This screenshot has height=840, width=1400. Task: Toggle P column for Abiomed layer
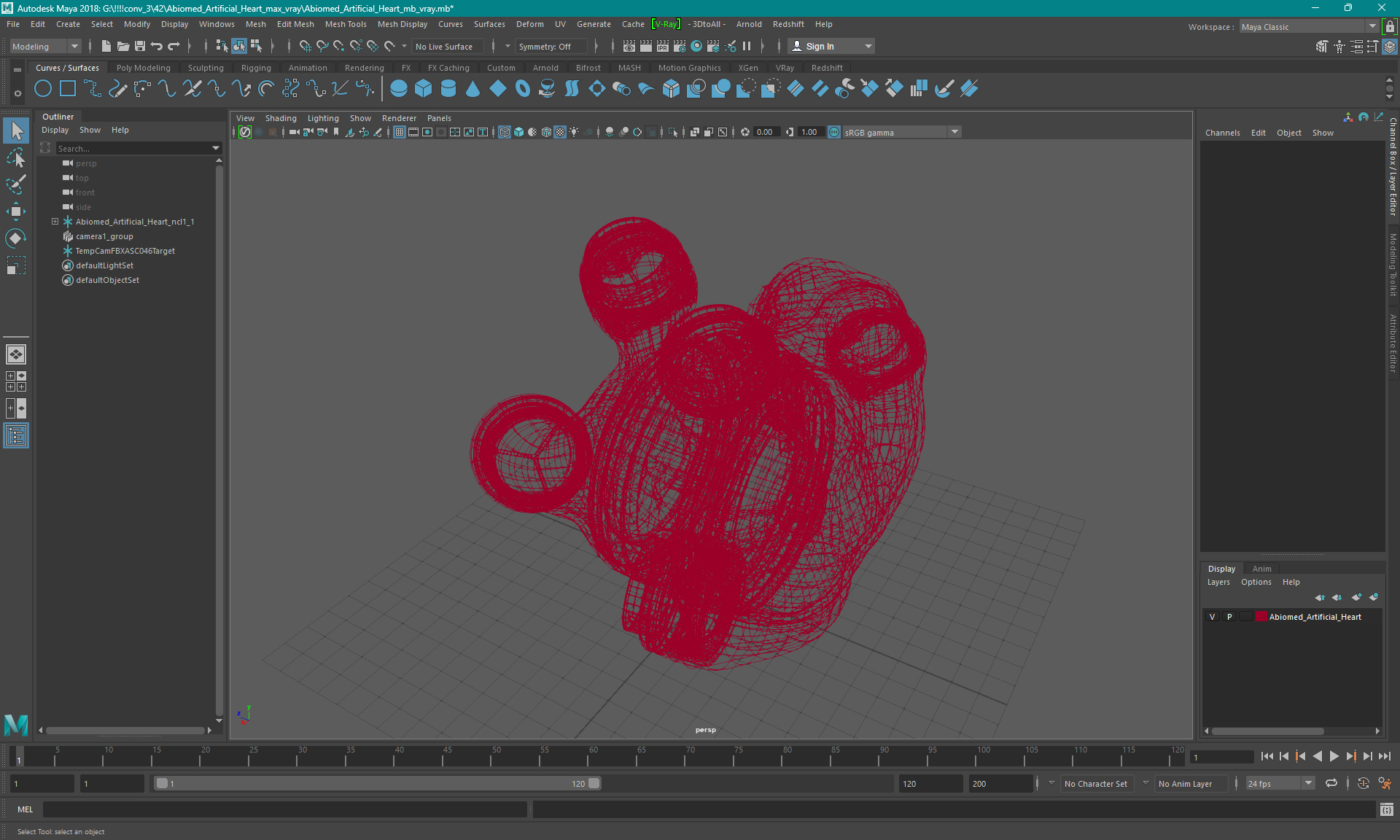(1228, 616)
